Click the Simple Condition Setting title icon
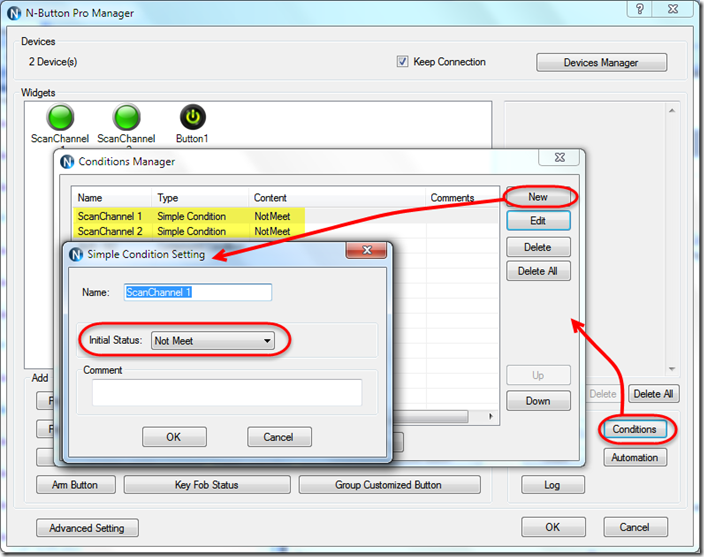Screen dimensions: 704x557 coord(76,254)
